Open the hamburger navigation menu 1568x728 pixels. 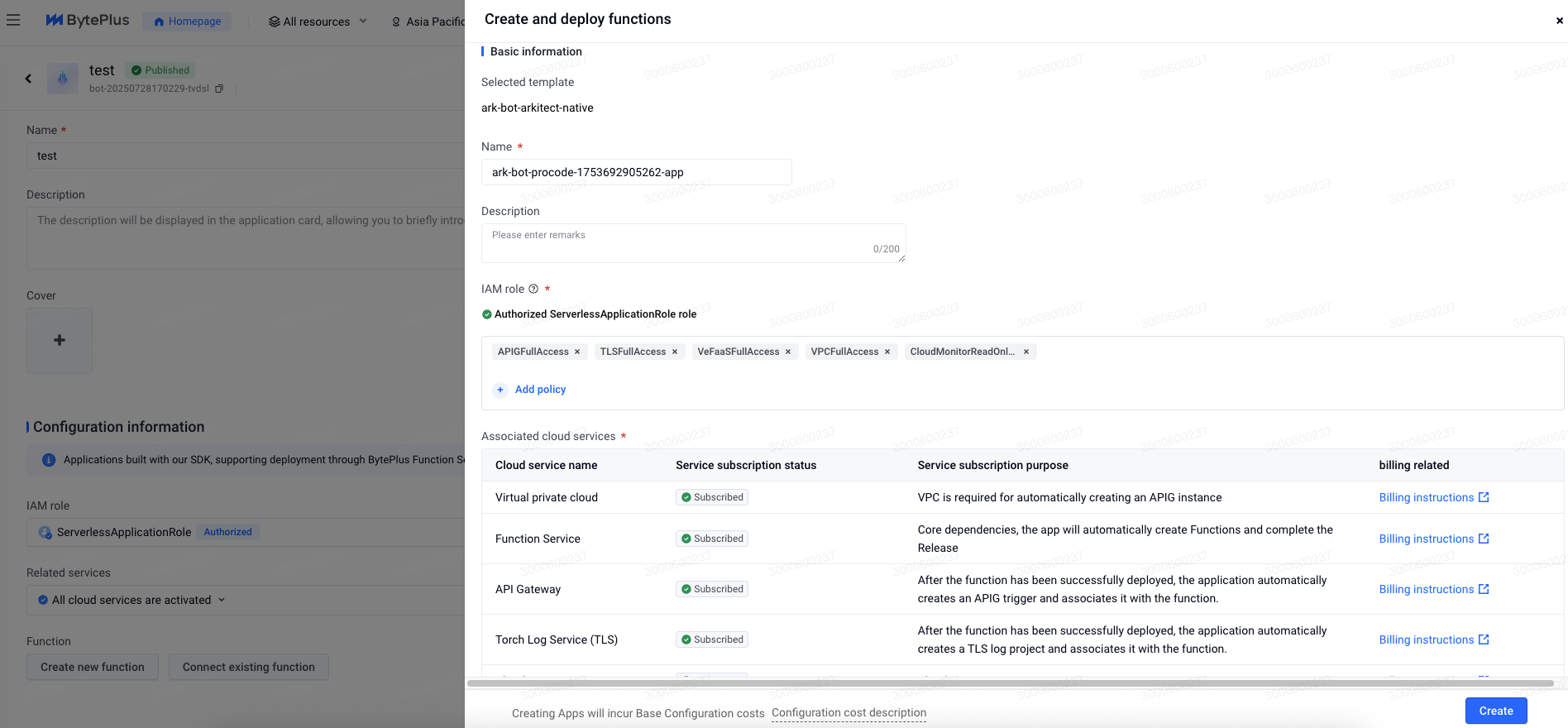point(13,20)
